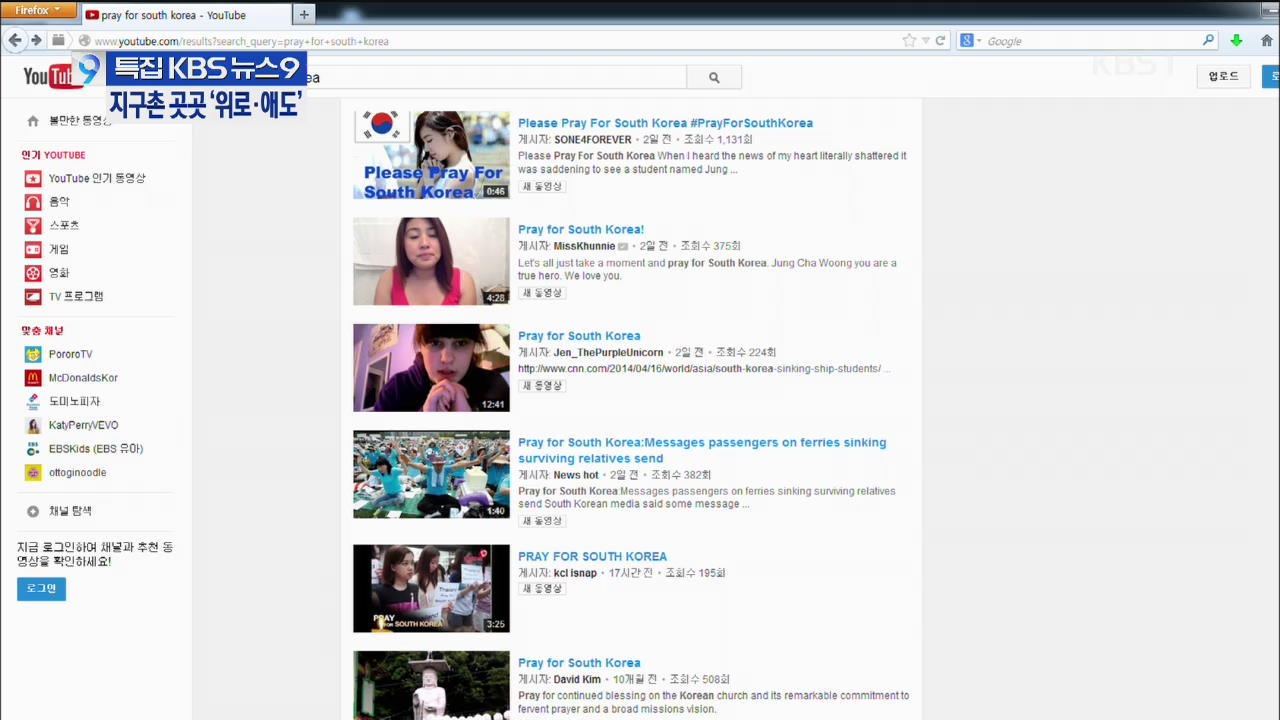Open ottoginoodle channel icon

click(33, 473)
